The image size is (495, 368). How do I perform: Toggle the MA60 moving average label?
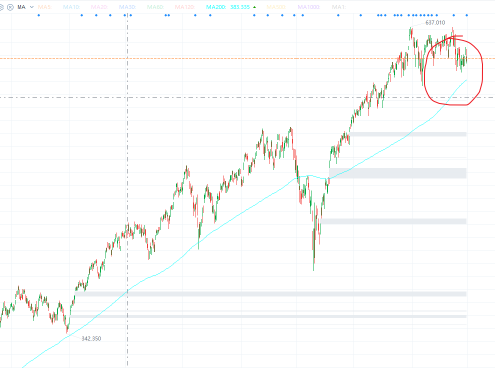(155, 7)
